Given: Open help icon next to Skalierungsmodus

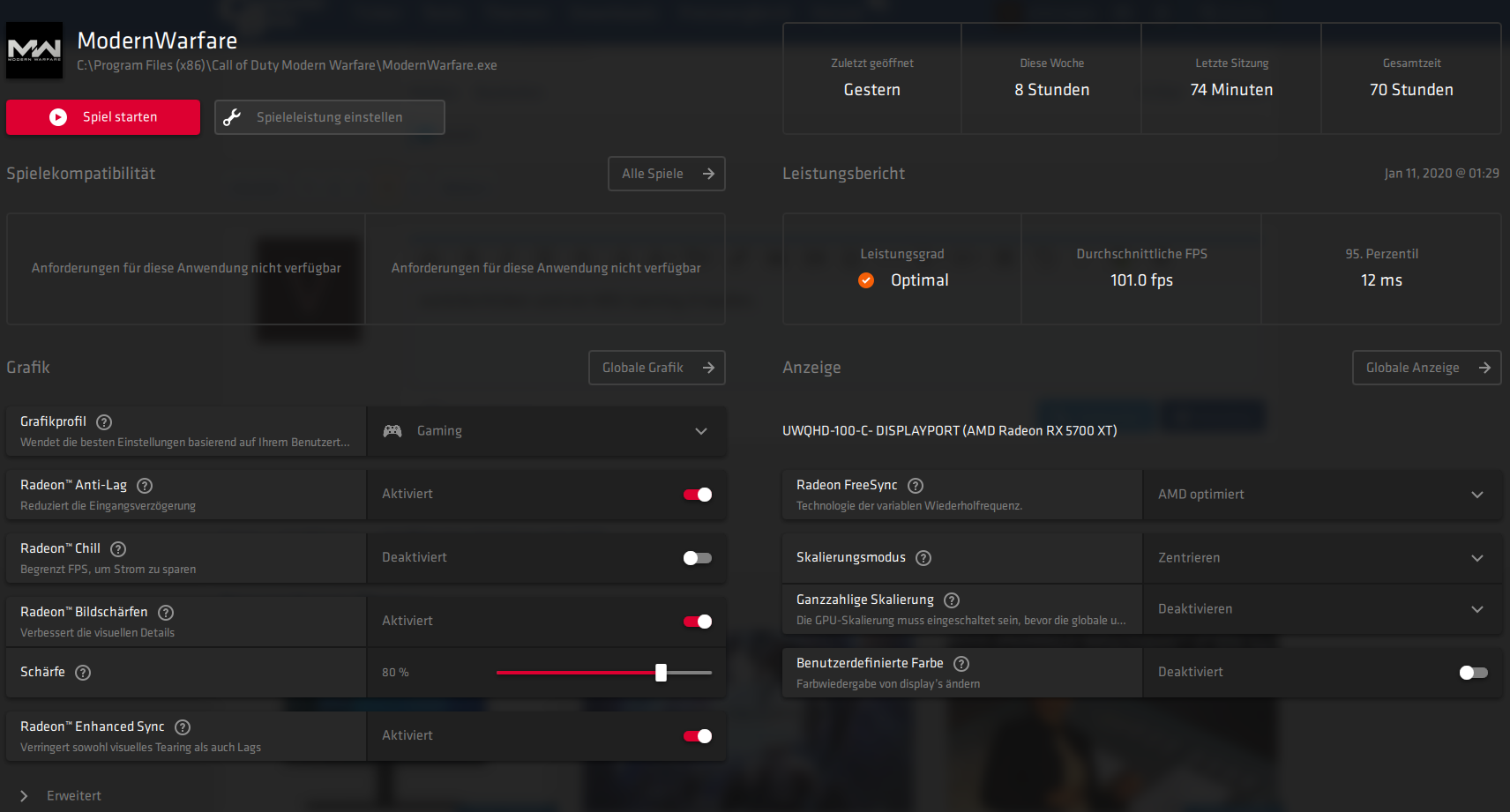Looking at the screenshot, I should (923, 558).
